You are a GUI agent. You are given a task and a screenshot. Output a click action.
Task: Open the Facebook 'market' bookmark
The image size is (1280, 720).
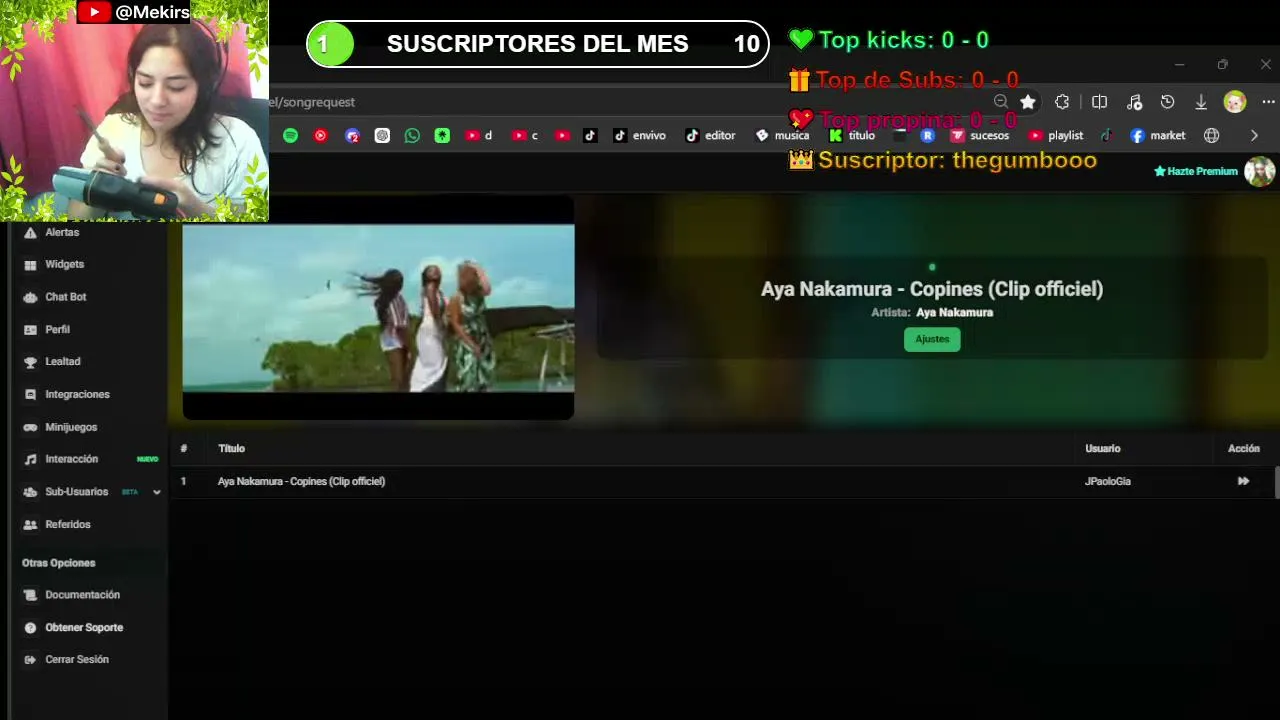[x=1158, y=135]
